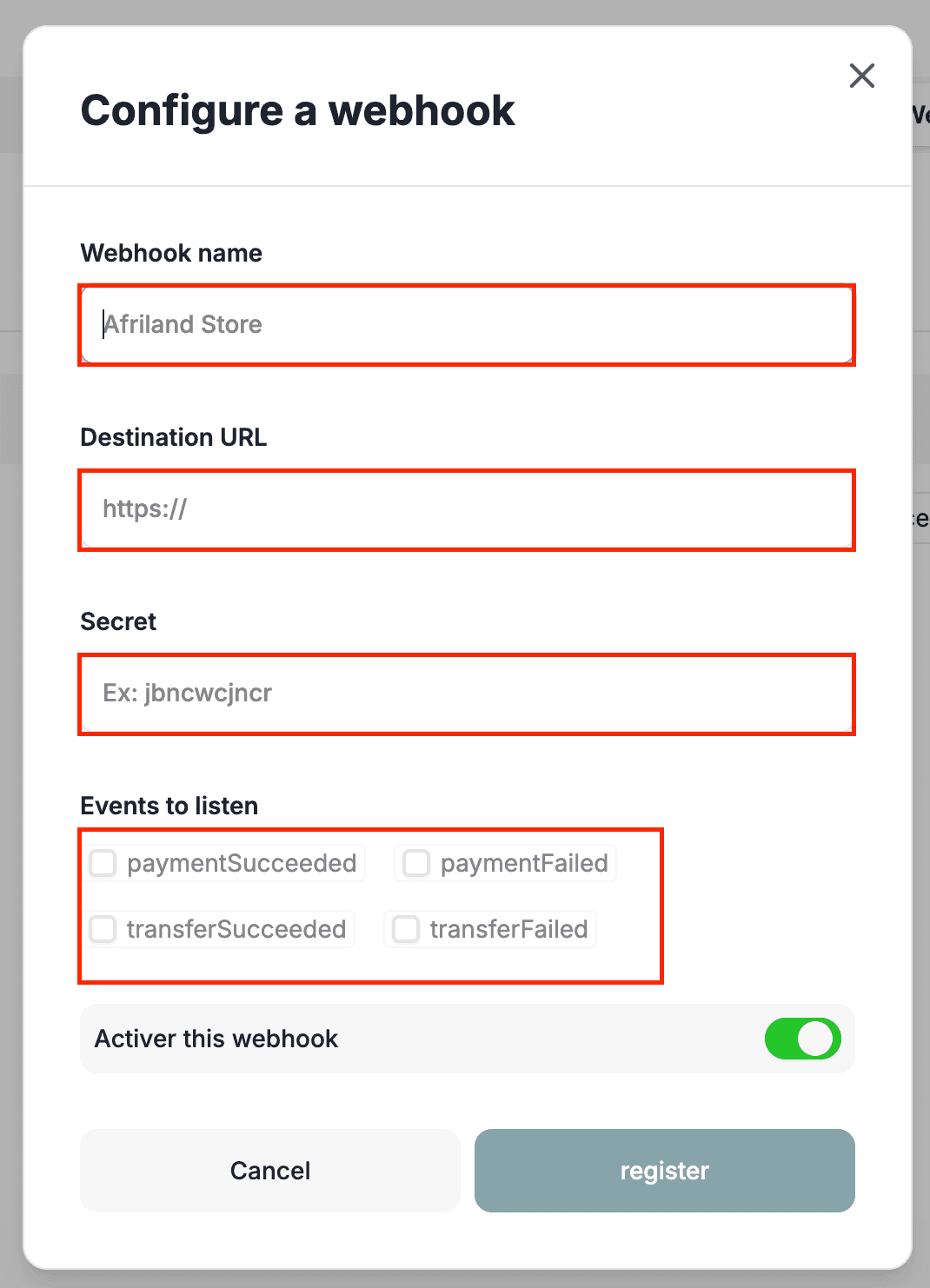Check the paymentSucceeded checkbox

coord(102,863)
